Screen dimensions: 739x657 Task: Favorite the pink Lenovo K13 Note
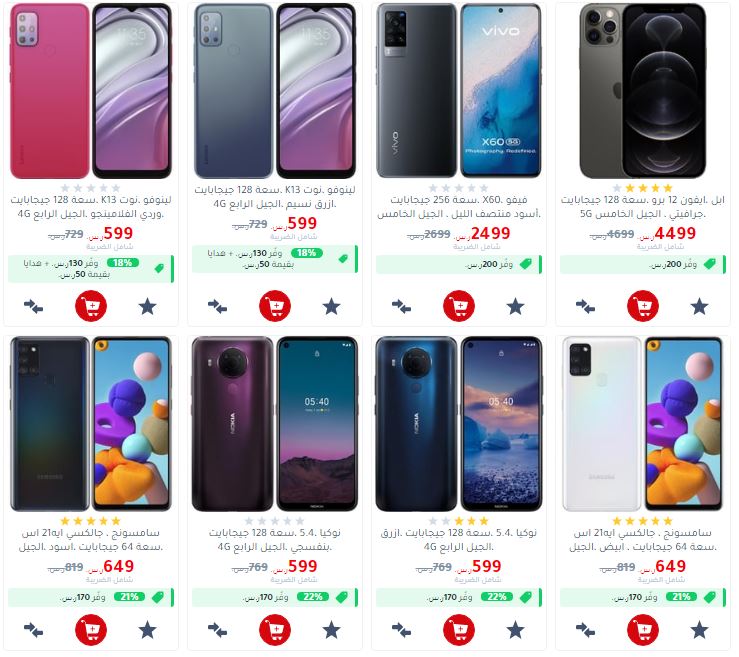(148, 306)
